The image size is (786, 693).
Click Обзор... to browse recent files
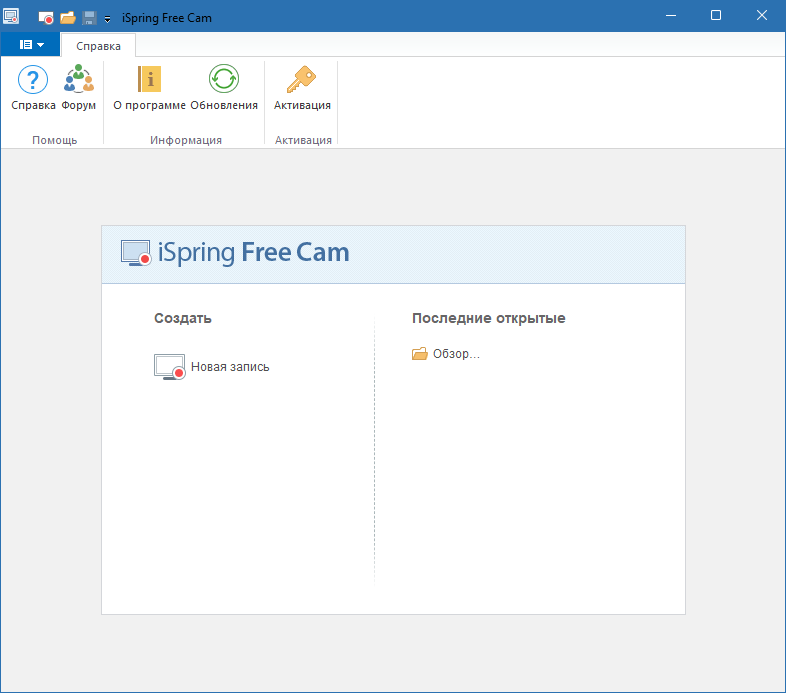(446, 354)
